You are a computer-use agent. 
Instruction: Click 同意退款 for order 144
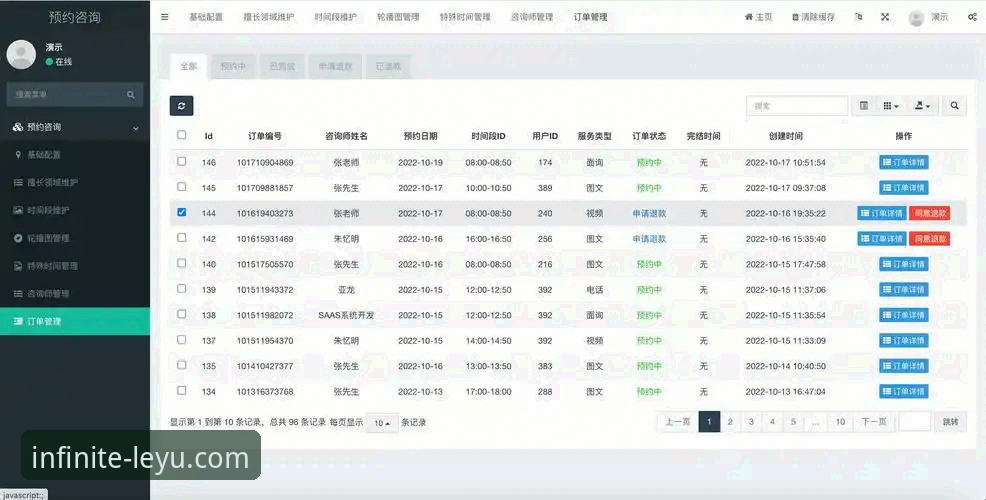(930, 213)
